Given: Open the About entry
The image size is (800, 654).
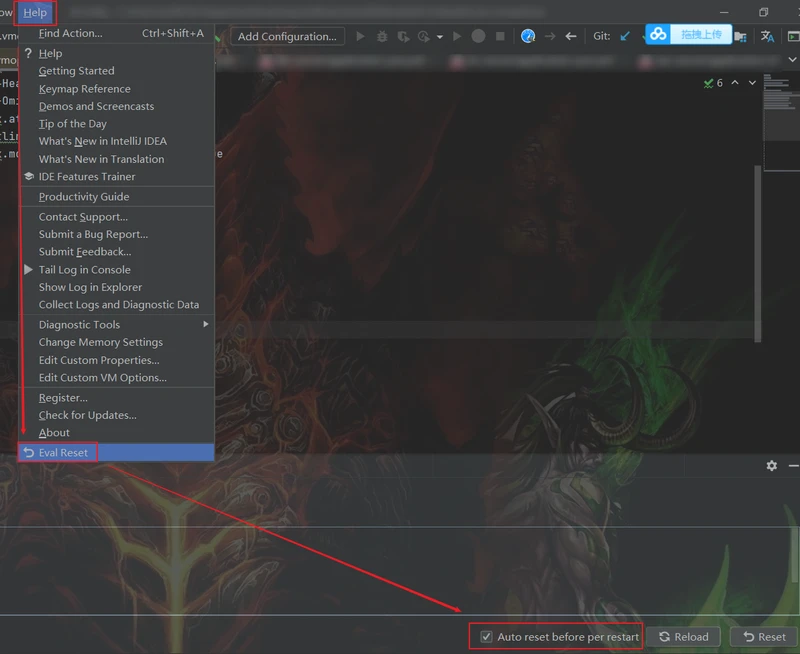Looking at the screenshot, I should [x=117, y=433].
